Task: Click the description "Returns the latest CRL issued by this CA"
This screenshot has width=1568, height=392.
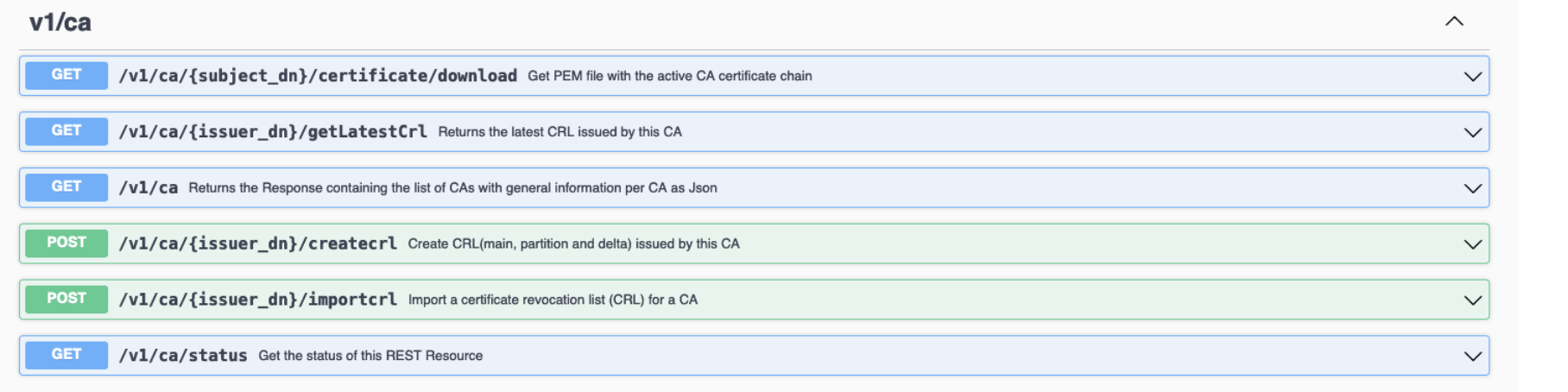Action: [560, 132]
